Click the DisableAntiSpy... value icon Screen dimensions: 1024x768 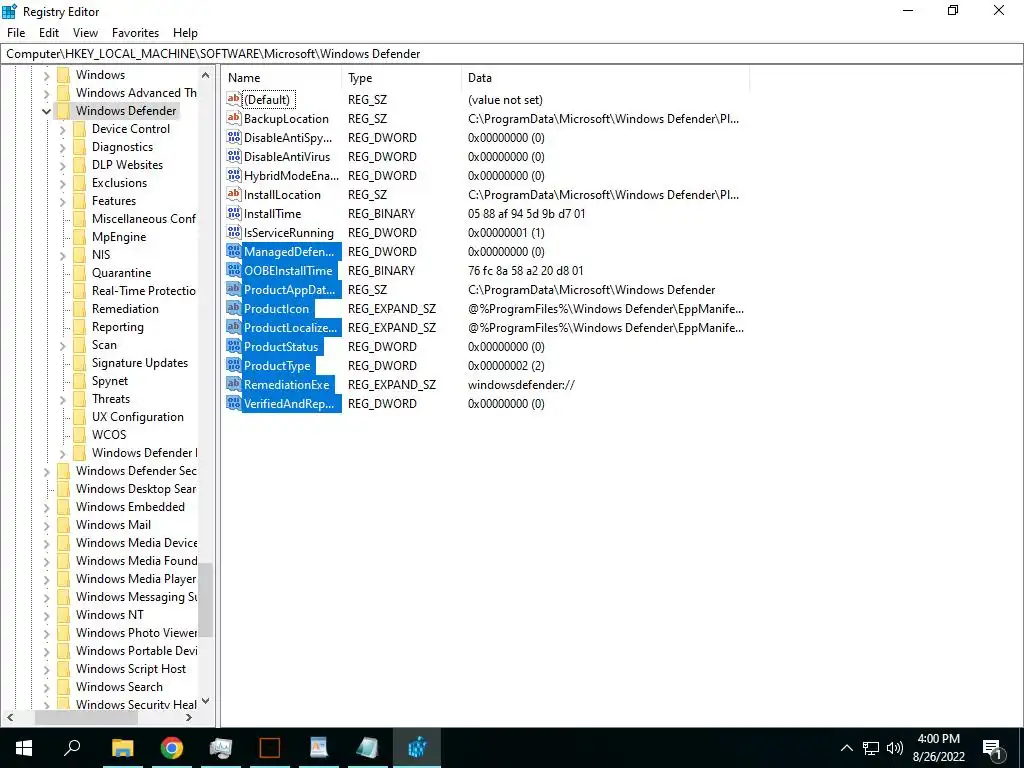(234, 137)
